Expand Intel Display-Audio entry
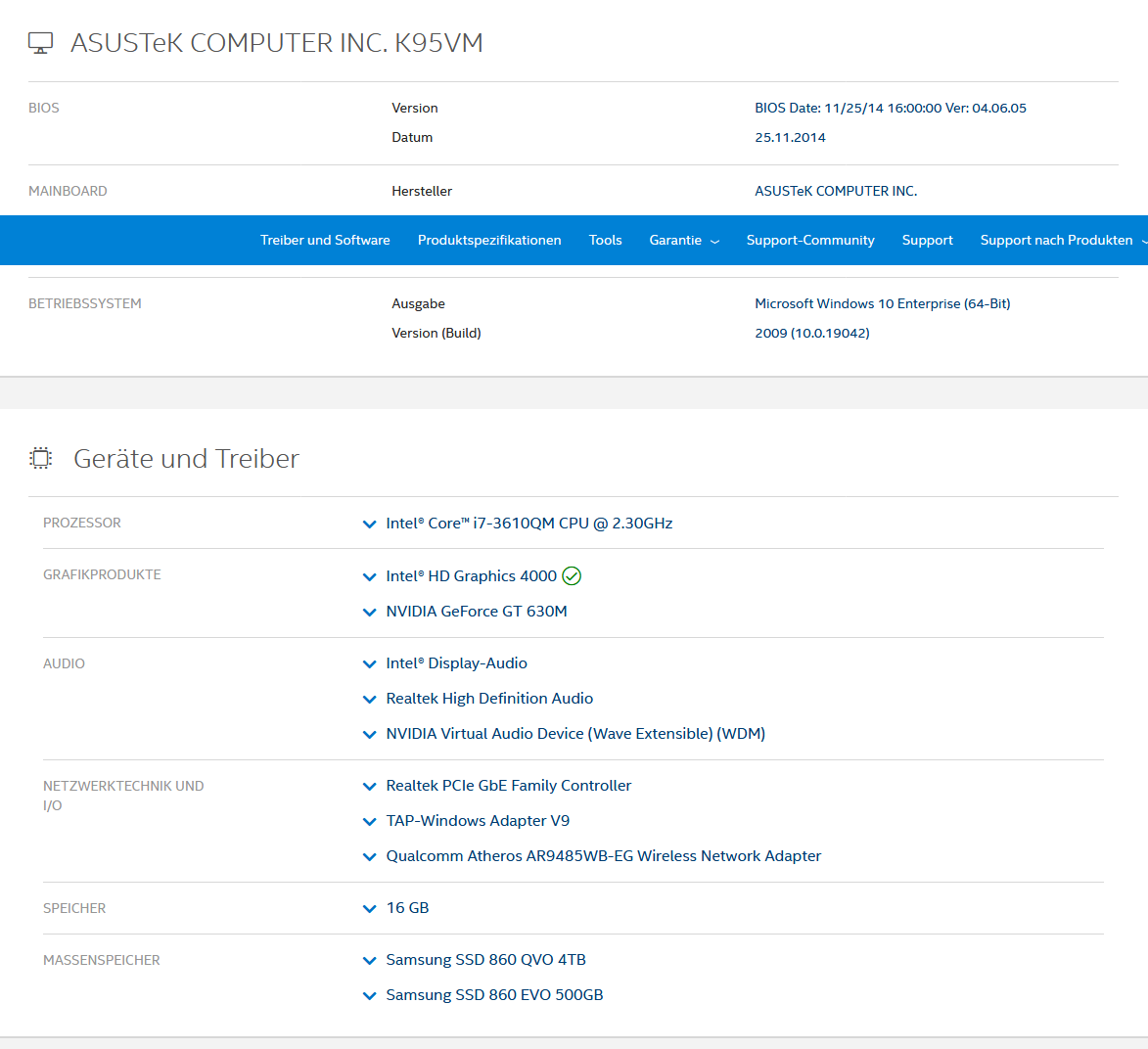 [370, 664]
